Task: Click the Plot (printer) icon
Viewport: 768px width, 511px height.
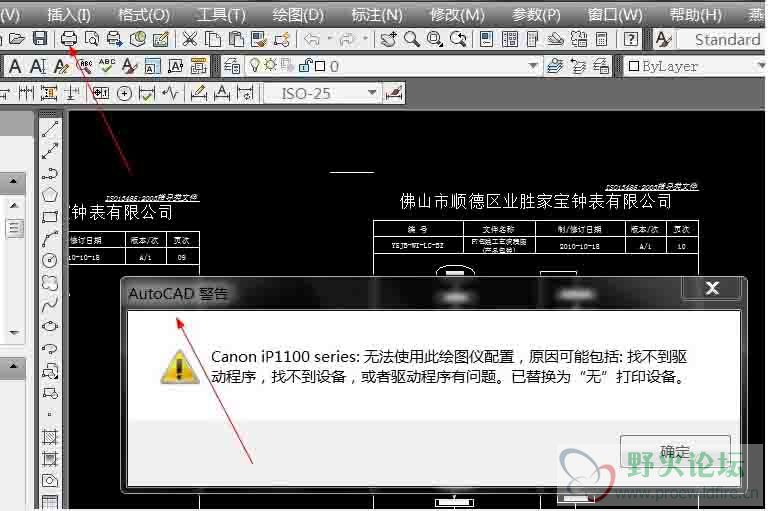Action: (x=69, y=38)
